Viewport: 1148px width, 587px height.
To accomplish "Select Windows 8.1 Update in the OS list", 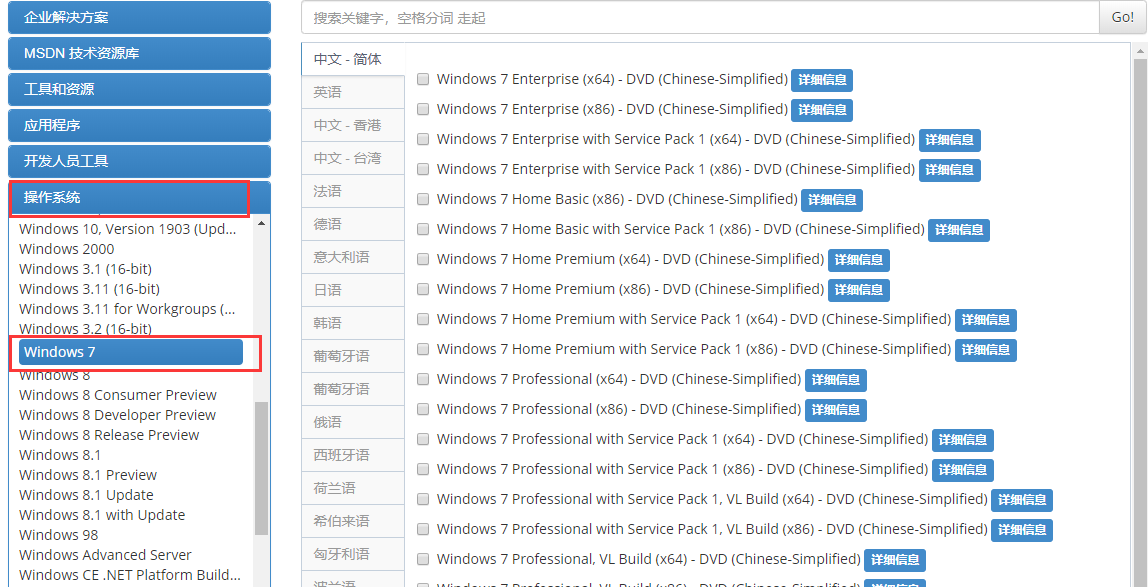I will pos(87,495).
